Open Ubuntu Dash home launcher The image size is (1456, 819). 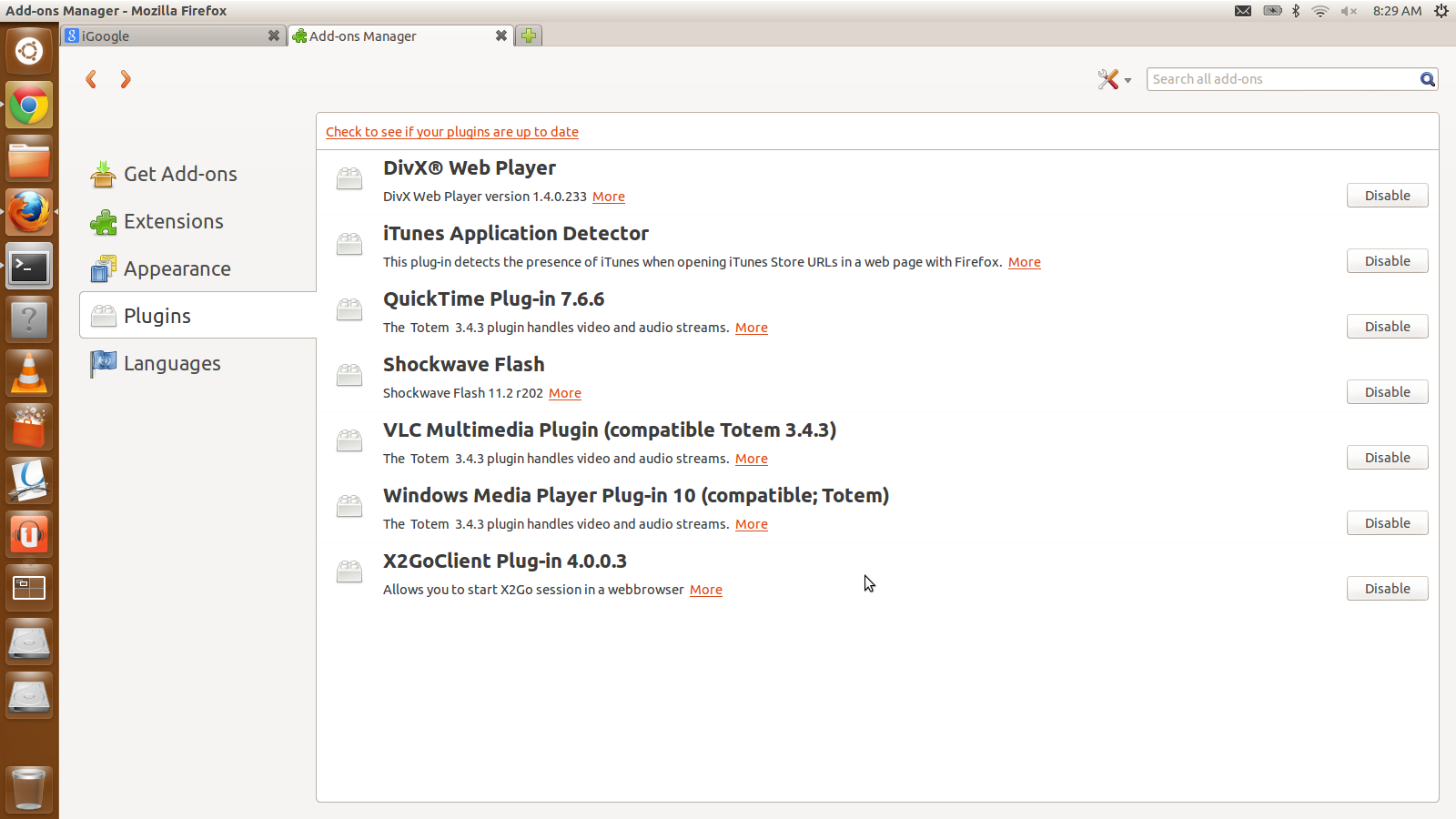[29, 51]
